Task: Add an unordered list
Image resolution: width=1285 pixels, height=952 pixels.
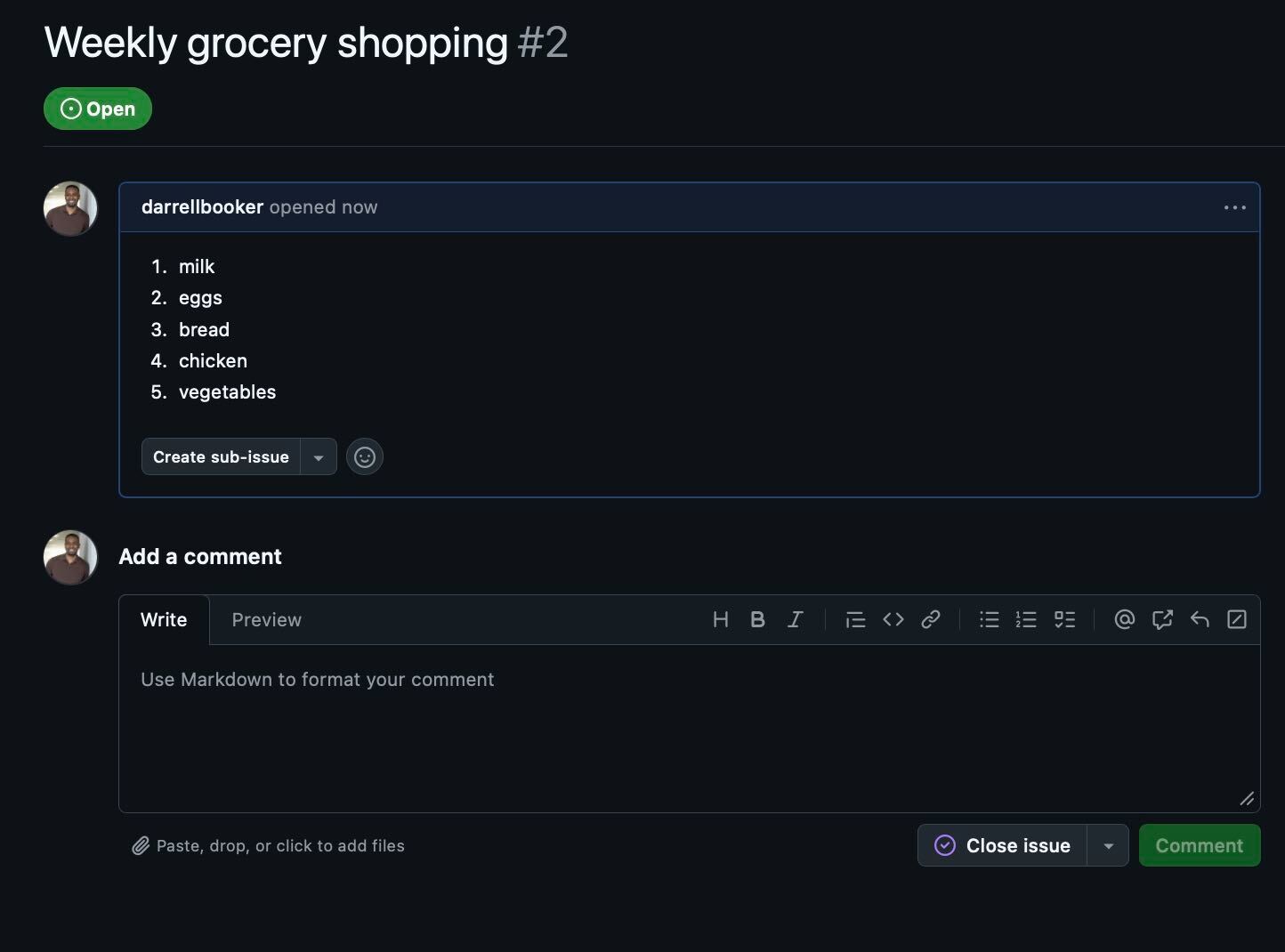Action: pos(989,619)
